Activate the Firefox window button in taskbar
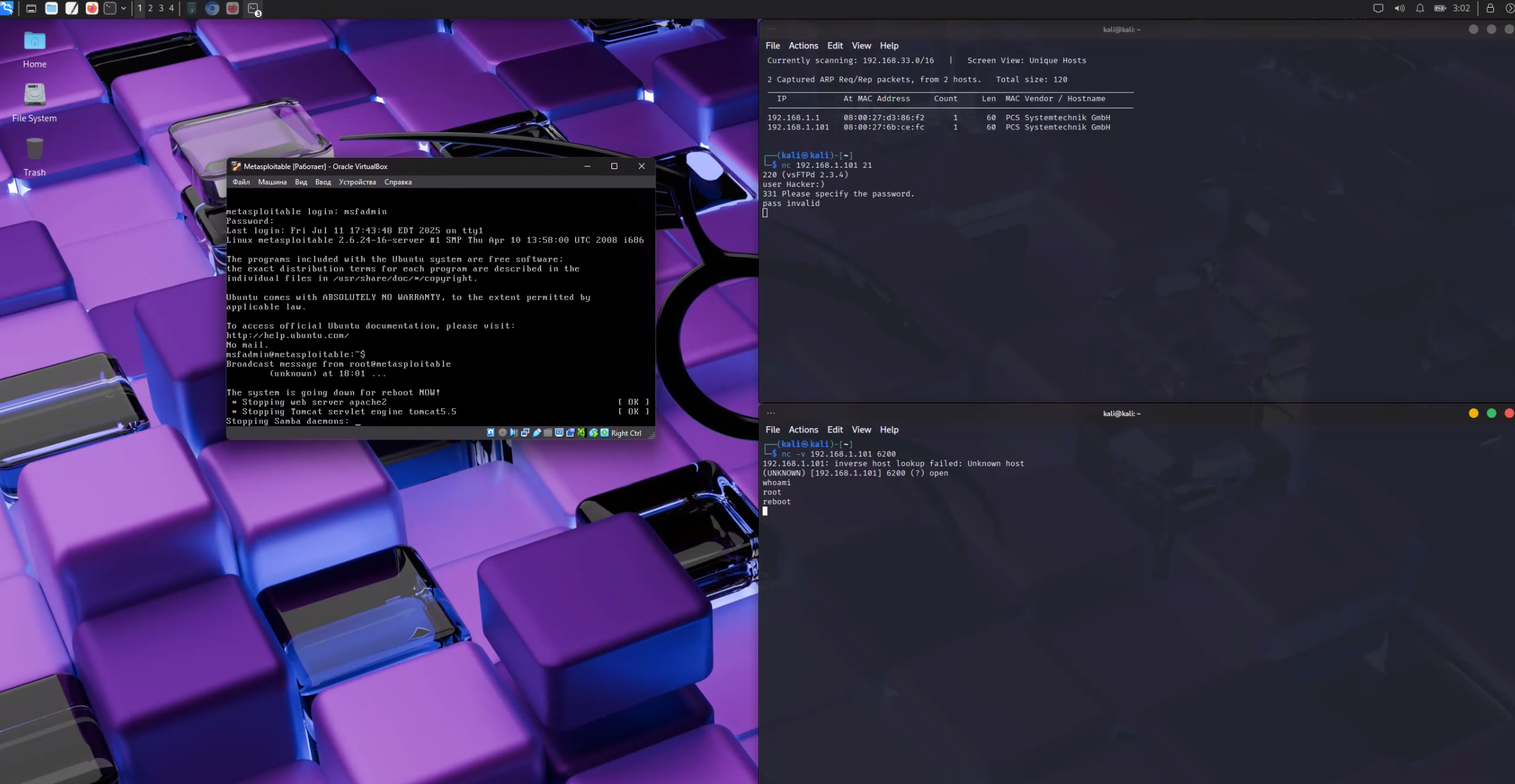The height and width of the screenshot is (784, 1515). (x=233, y=8)
